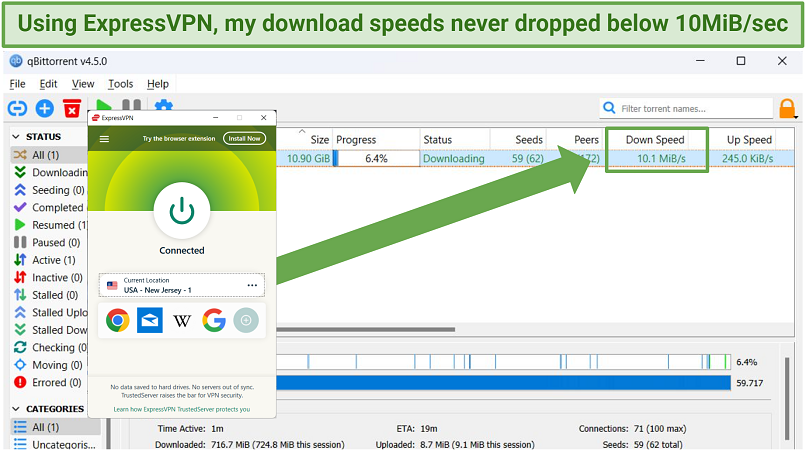Select Completed status filter
This screenshot has height=452, width=806.
point(49,207)
